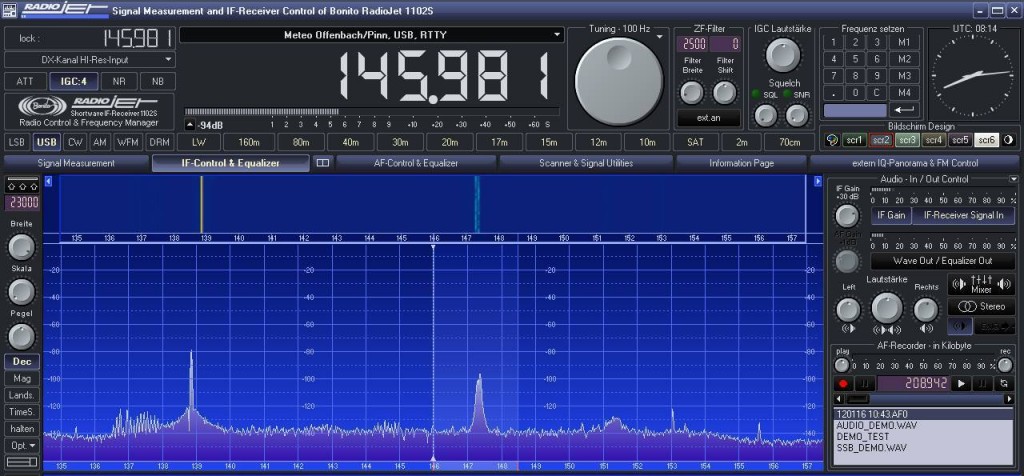1024x476 pixels.
Task: Select the 40m band button
Action: pos(350,142)
